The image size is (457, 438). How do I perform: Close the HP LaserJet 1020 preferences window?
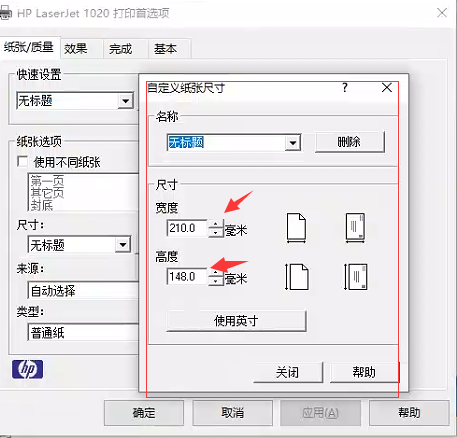tap(442, 13)
